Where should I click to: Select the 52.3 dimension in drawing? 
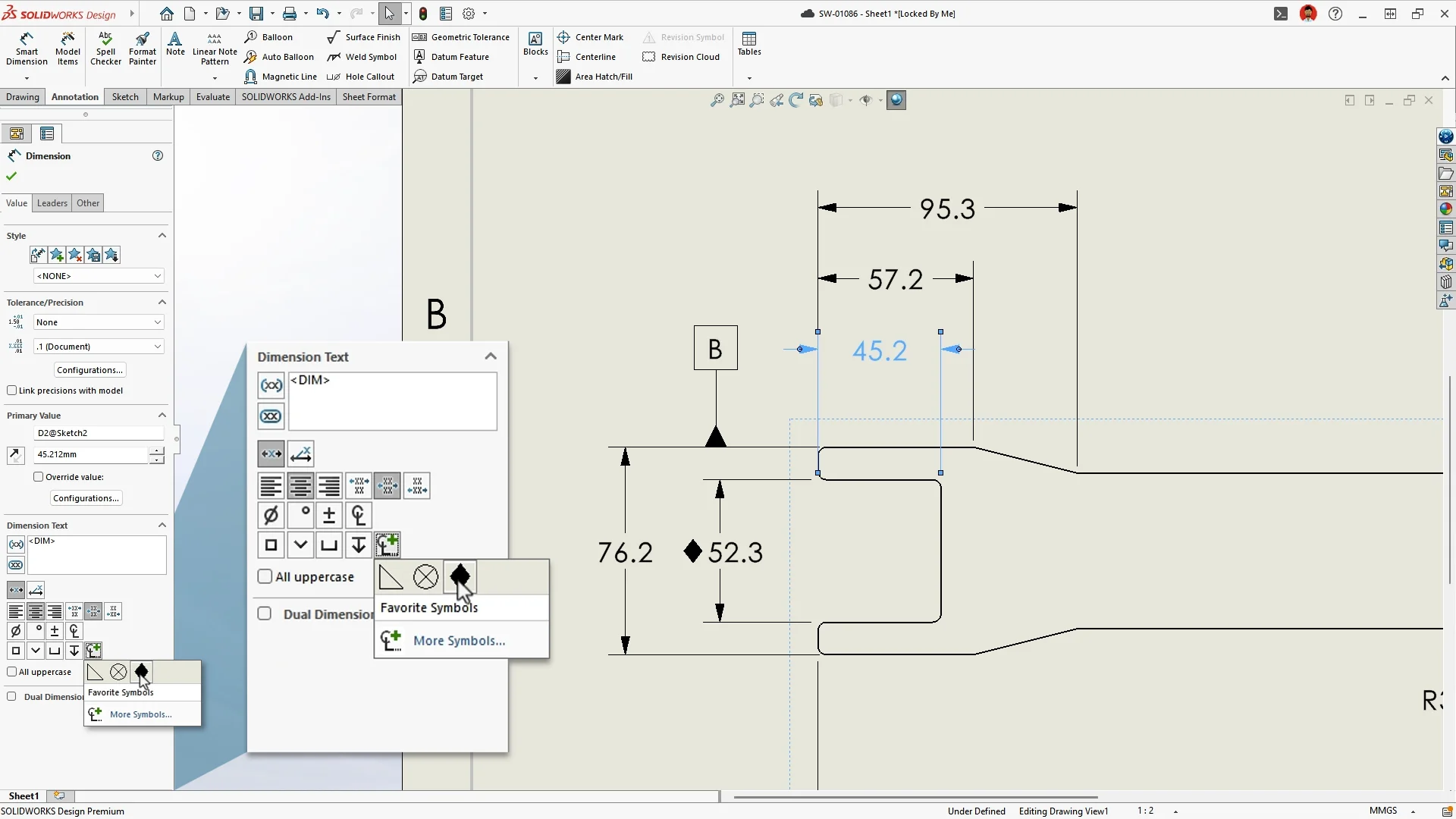735,552
